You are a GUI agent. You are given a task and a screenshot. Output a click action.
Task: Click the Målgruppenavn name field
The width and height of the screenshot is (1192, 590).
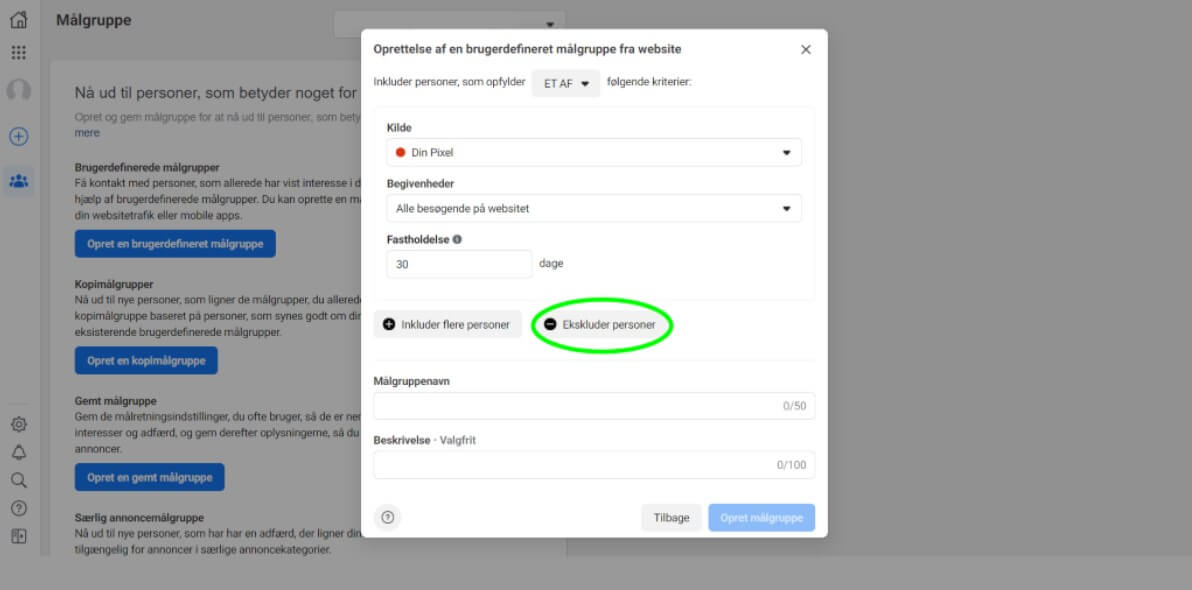pyautogui.click(x=594, y=405)
